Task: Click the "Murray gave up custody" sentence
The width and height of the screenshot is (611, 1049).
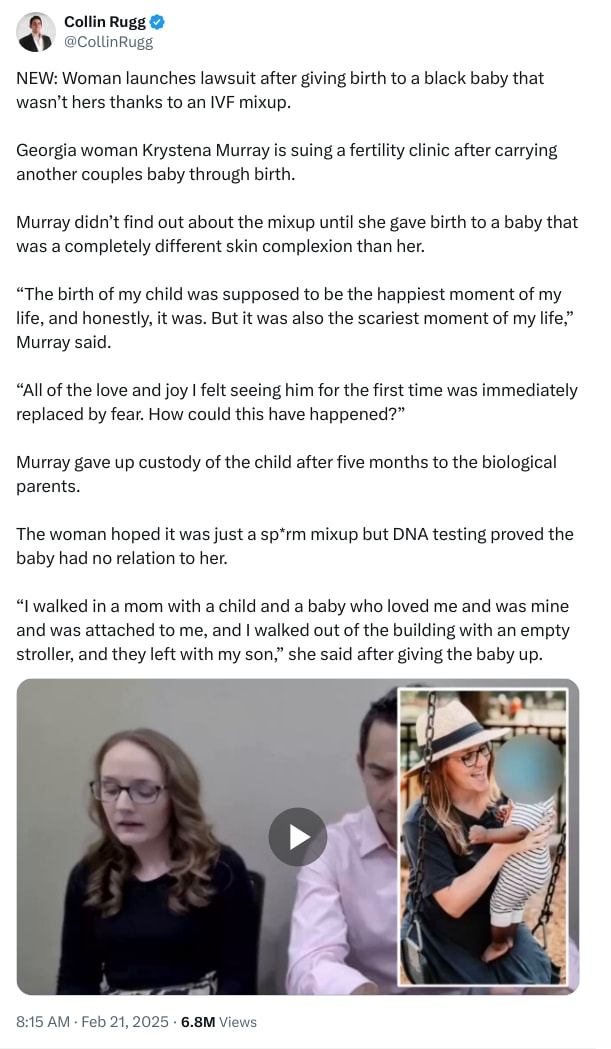Action: click(x=286, y=472)
